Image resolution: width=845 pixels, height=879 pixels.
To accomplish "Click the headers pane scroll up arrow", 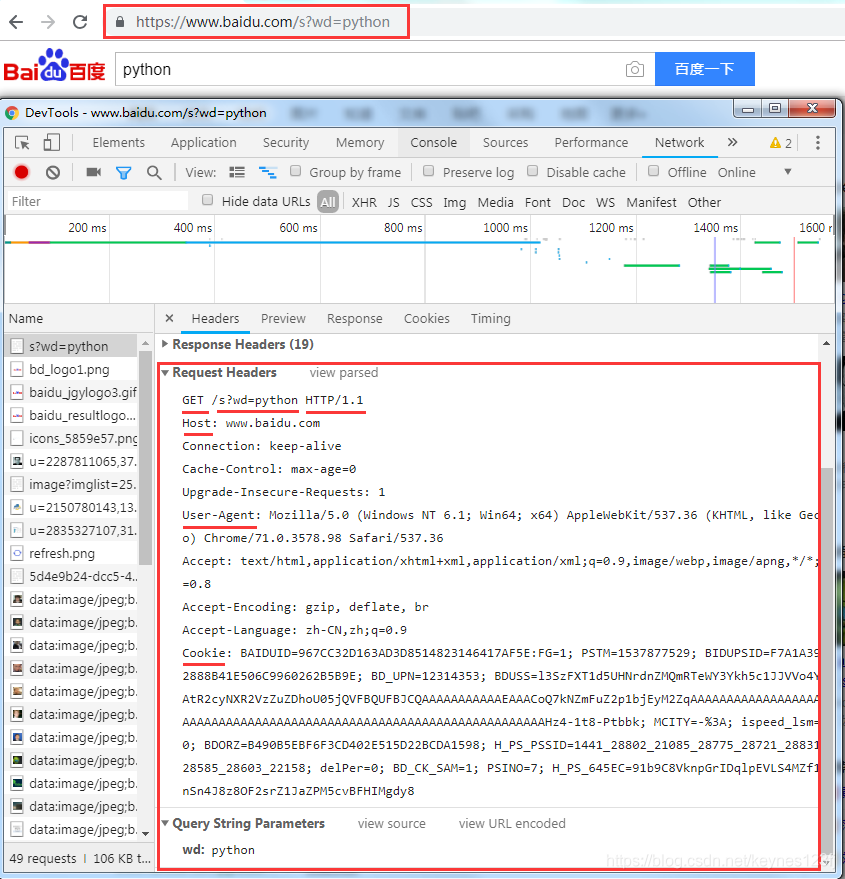I will click(826, 343).
